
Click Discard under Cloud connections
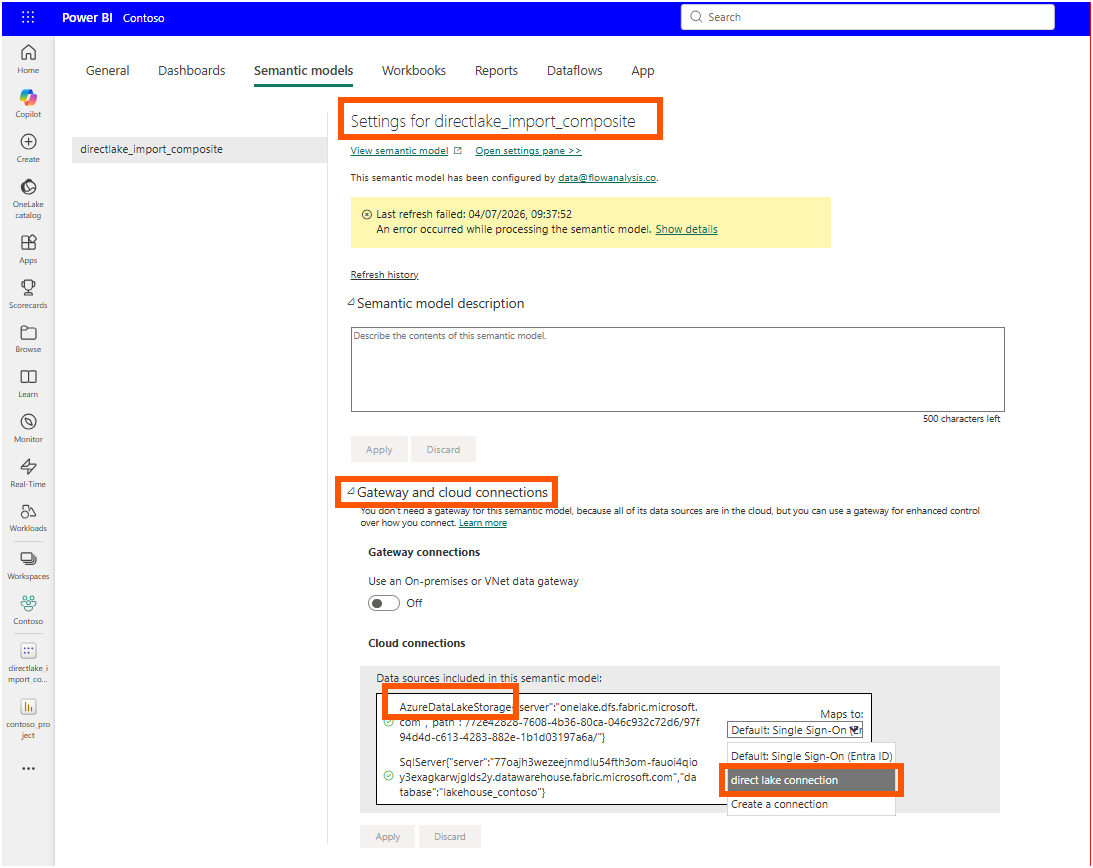click(x=450, y=837)
